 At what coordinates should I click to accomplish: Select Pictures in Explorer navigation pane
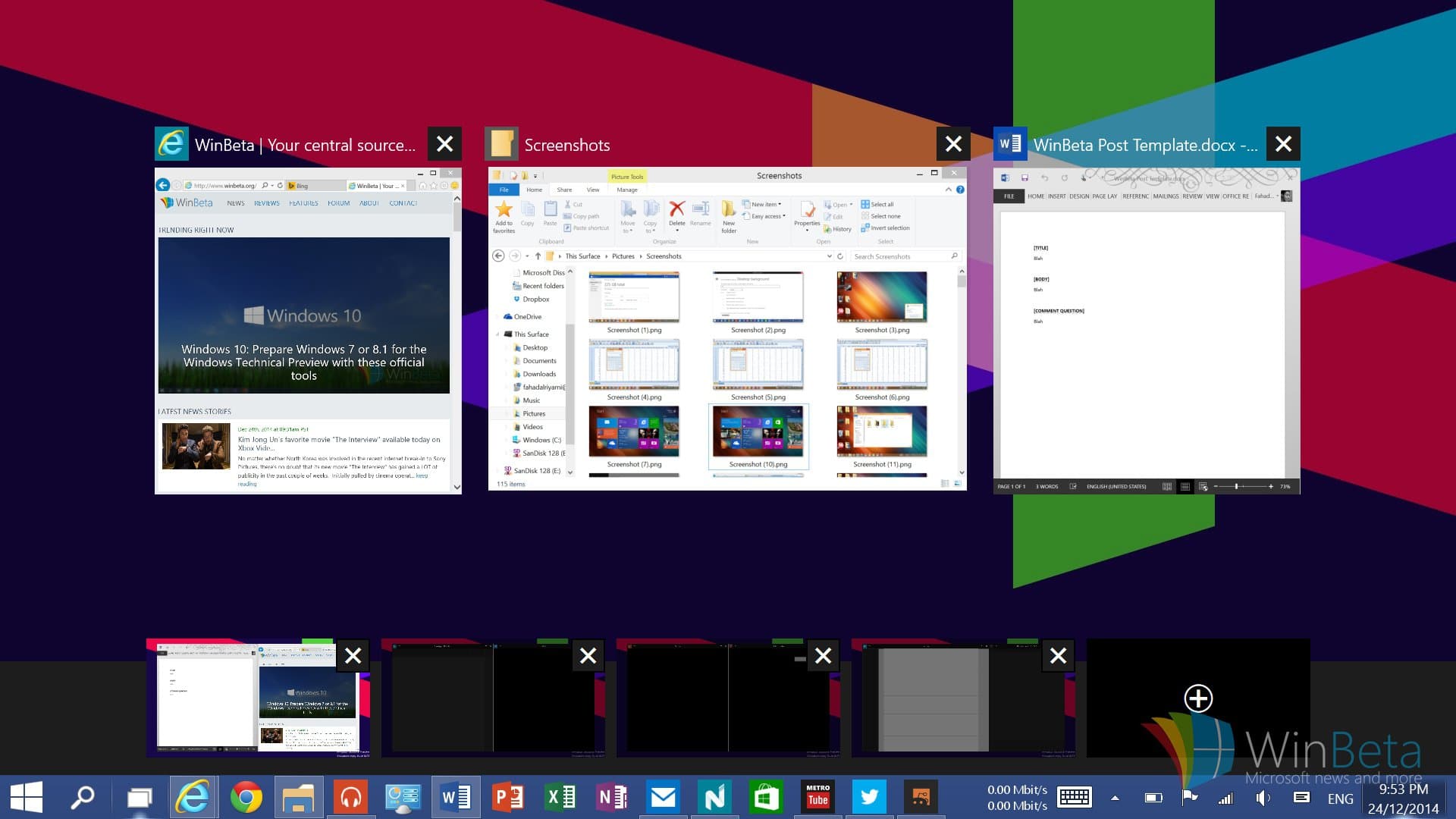click(534, 414)
